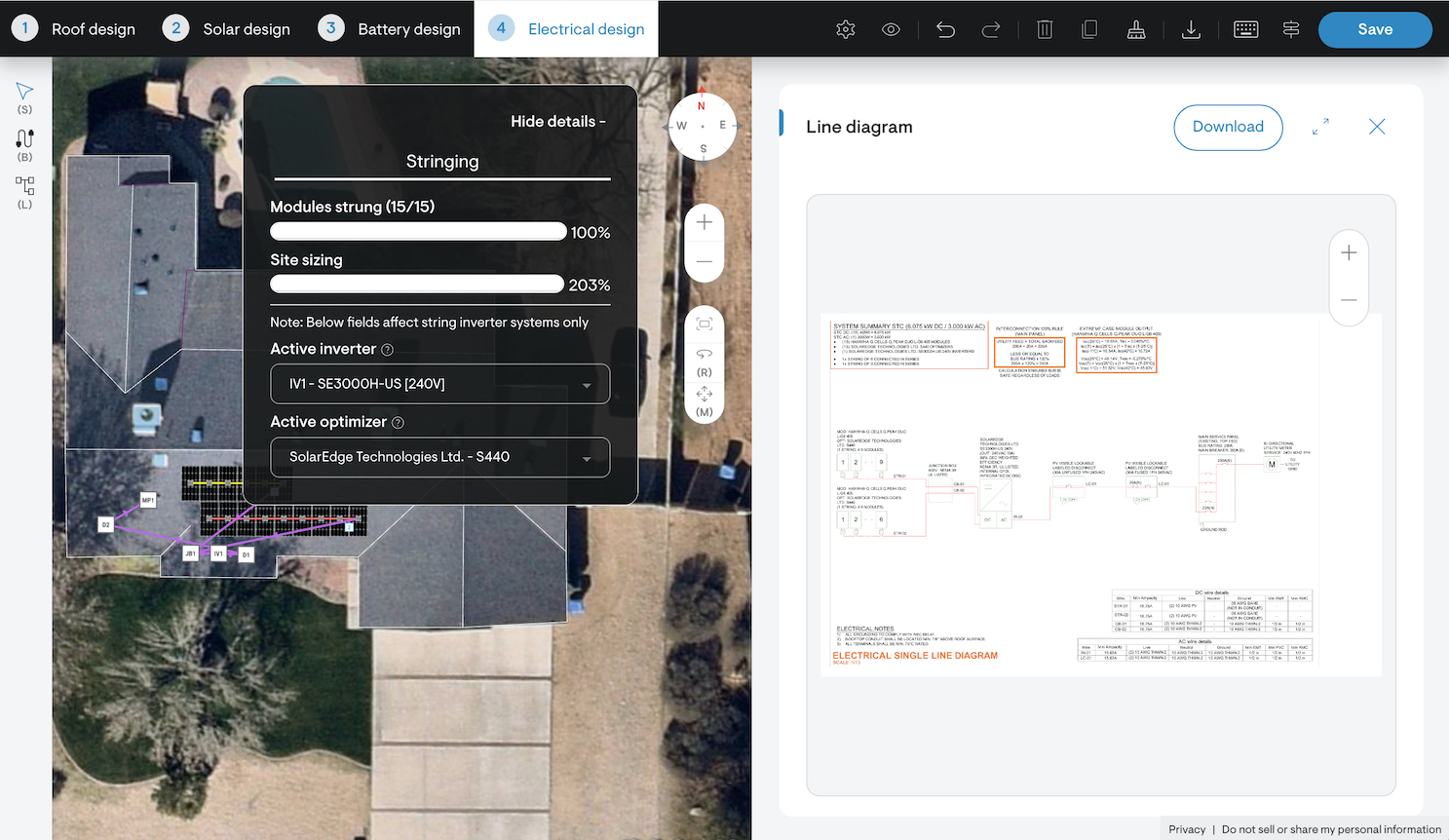Click the broom clean-up icon
The height and width of the screenshot is (840, 1449).
(1136, 29)
